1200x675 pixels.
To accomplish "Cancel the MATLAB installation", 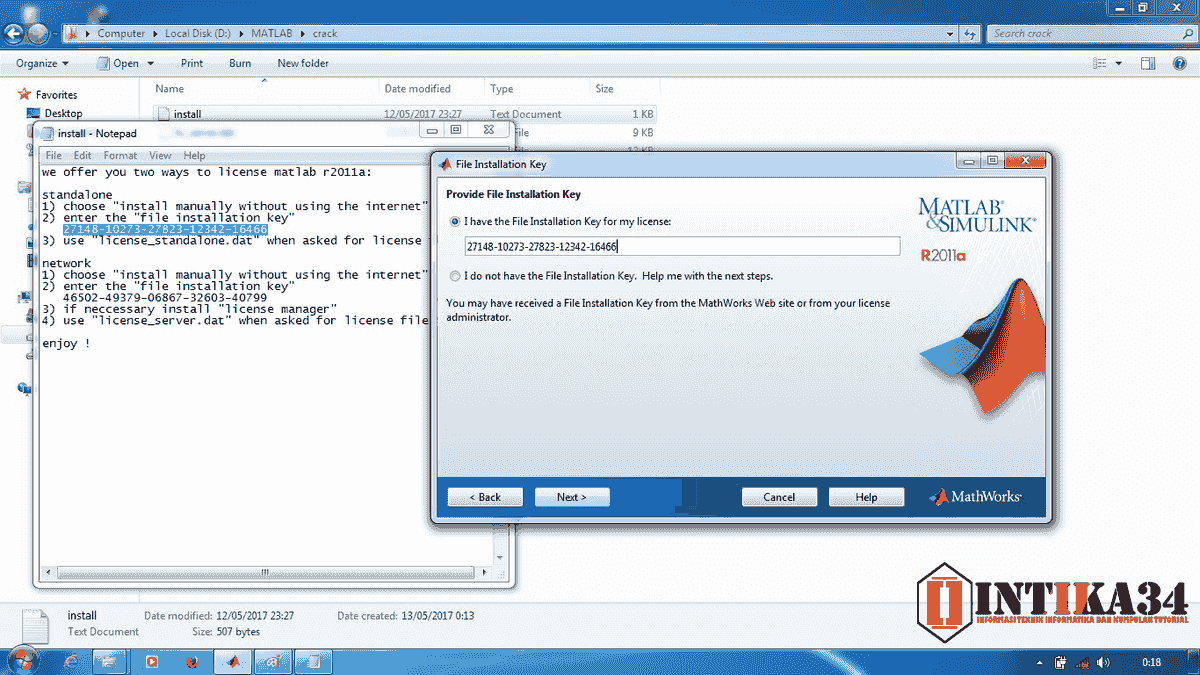I will click(x=779, y=497).
